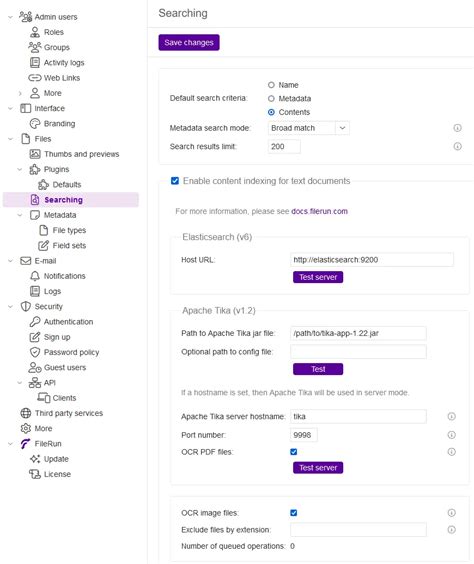Click info icon beside Metadata search mode
The width and height of the screenshot is (474, 564).
(457, 128)
